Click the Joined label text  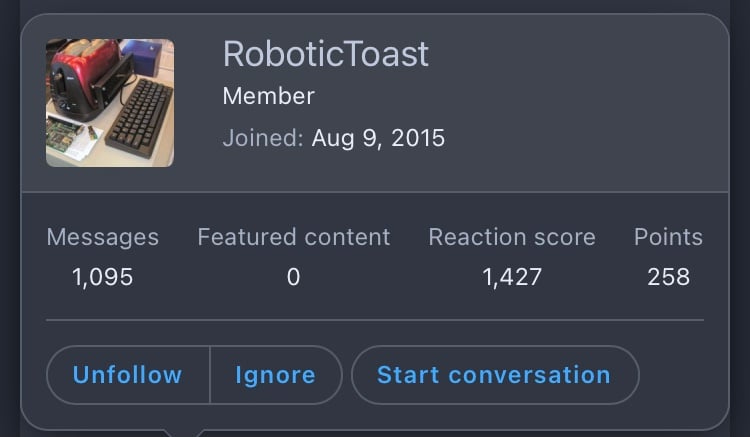[x=263, y=138]
